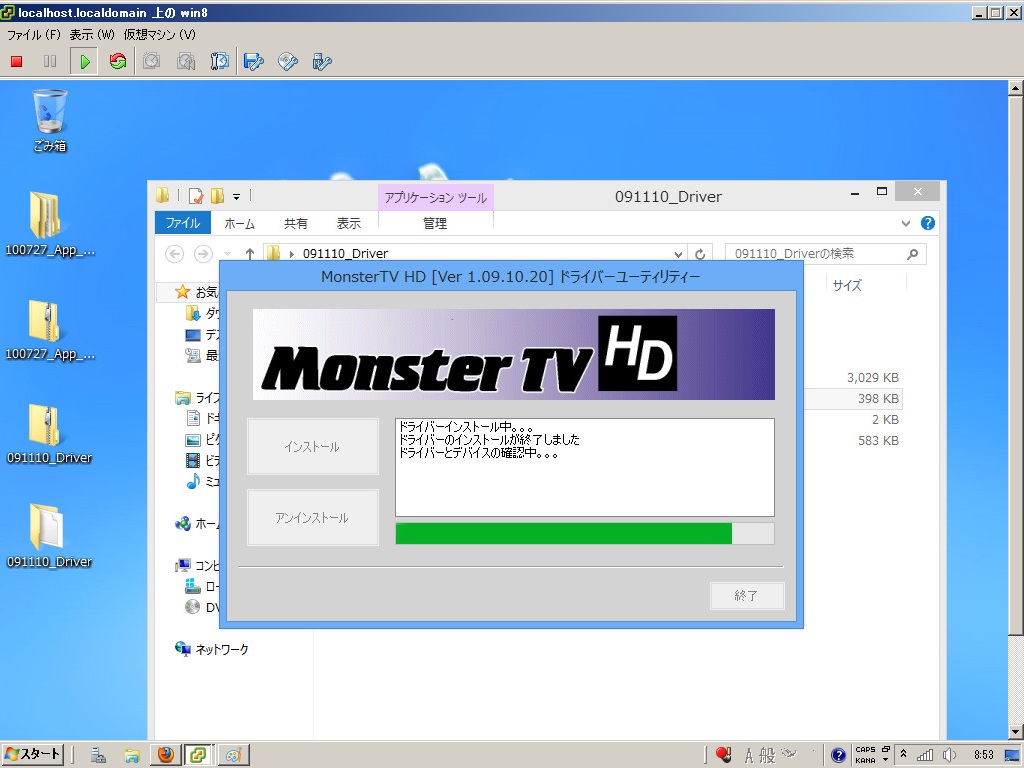Expand the address bar history dropdown
The image size is (1024, 768).
pos(678,254)
